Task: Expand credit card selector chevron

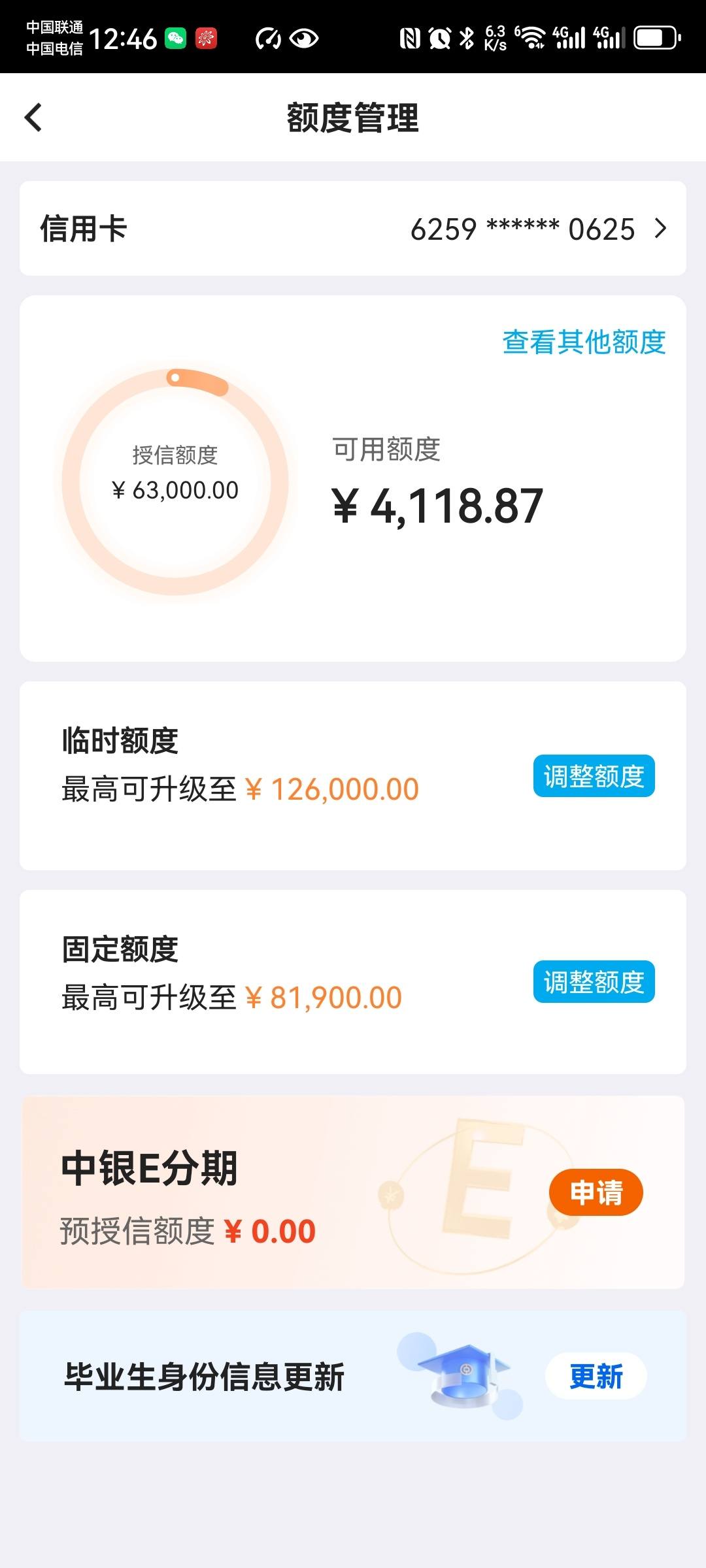Action: coord(661,229)
